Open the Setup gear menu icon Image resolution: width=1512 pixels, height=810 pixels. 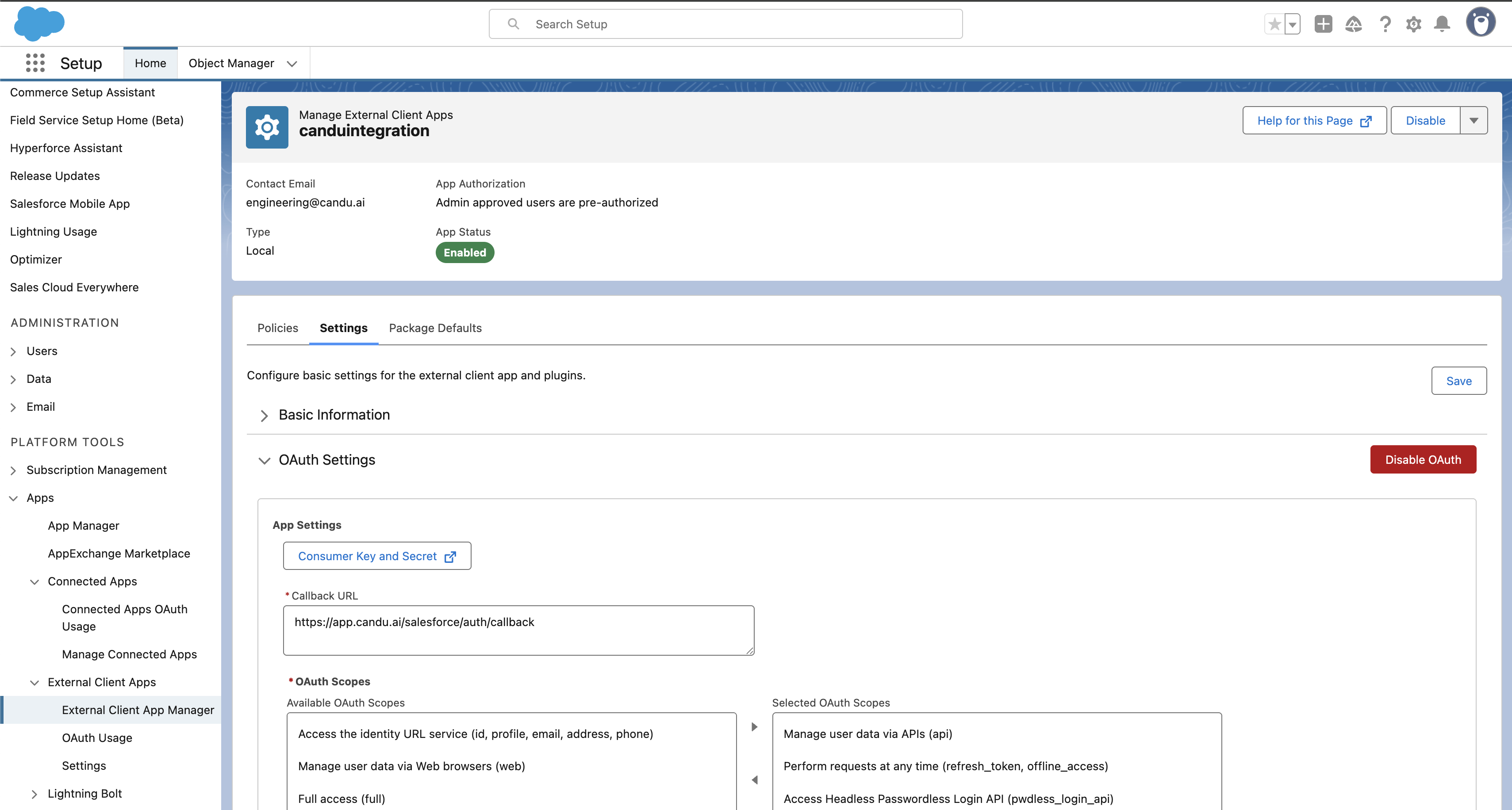1413,24
